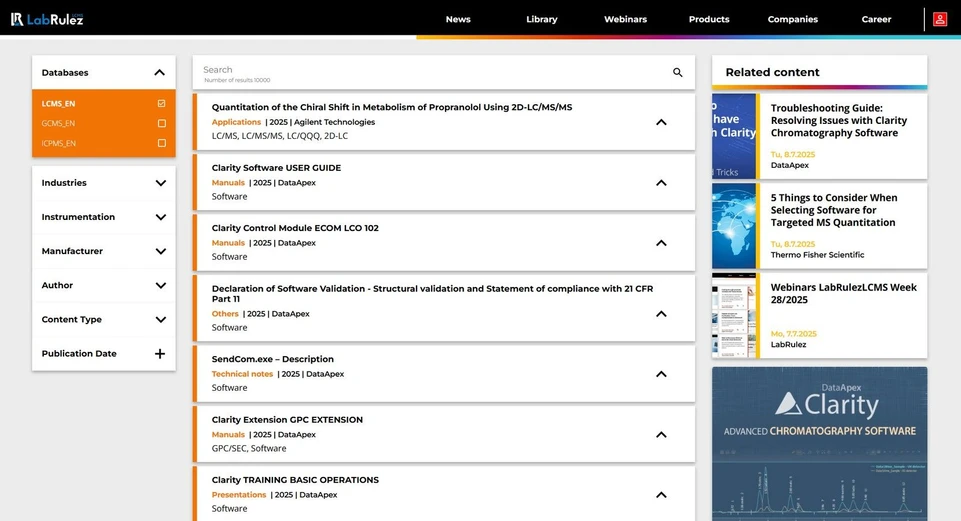
Task: Open the Products menu
Action: point(709,19)
